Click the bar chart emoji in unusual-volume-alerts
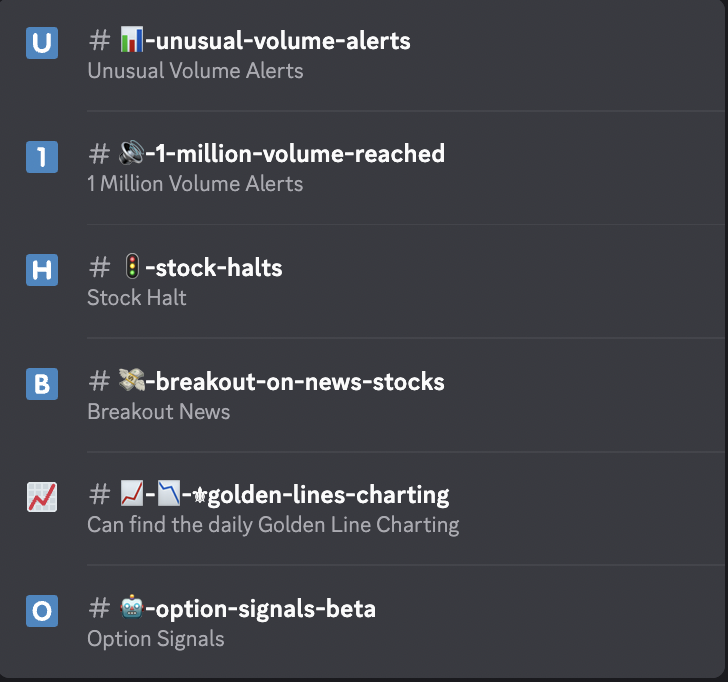Viewport: 728px width, 682px height. click(132, 39)
